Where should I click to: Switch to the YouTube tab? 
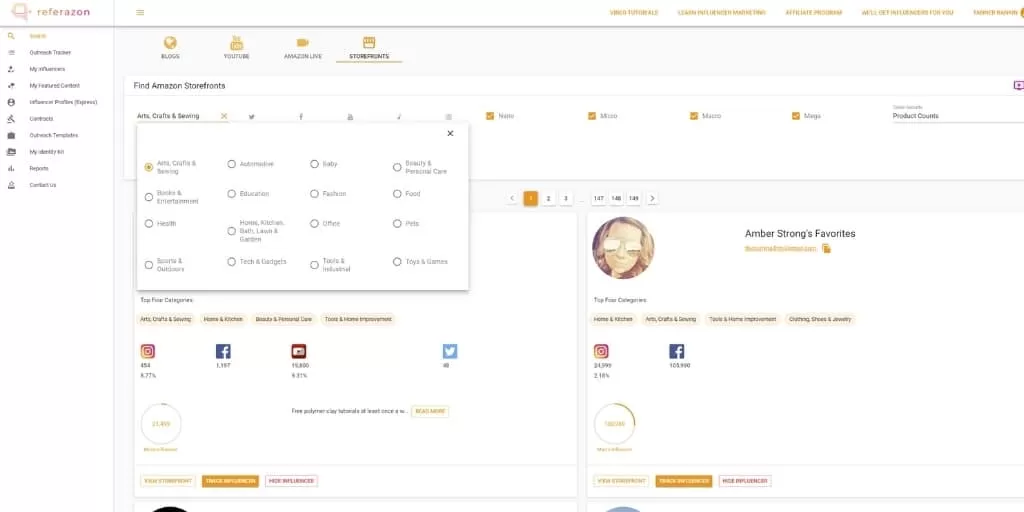tap(236, 48)
